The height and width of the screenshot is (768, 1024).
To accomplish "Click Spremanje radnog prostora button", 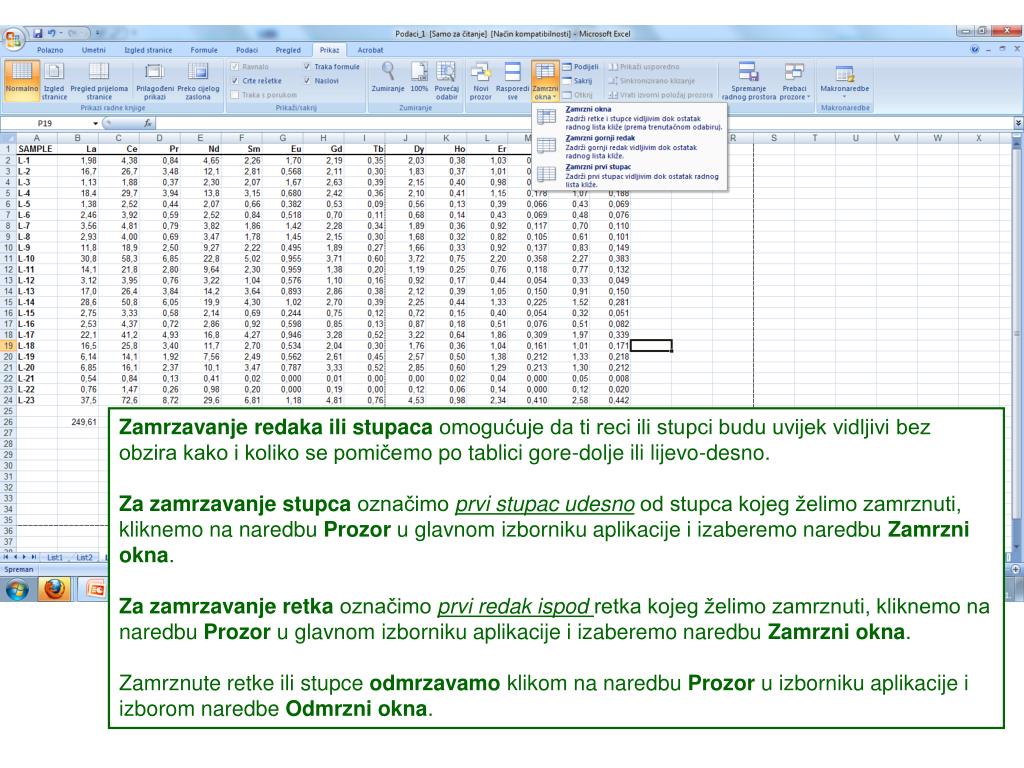I will [748, 80].
